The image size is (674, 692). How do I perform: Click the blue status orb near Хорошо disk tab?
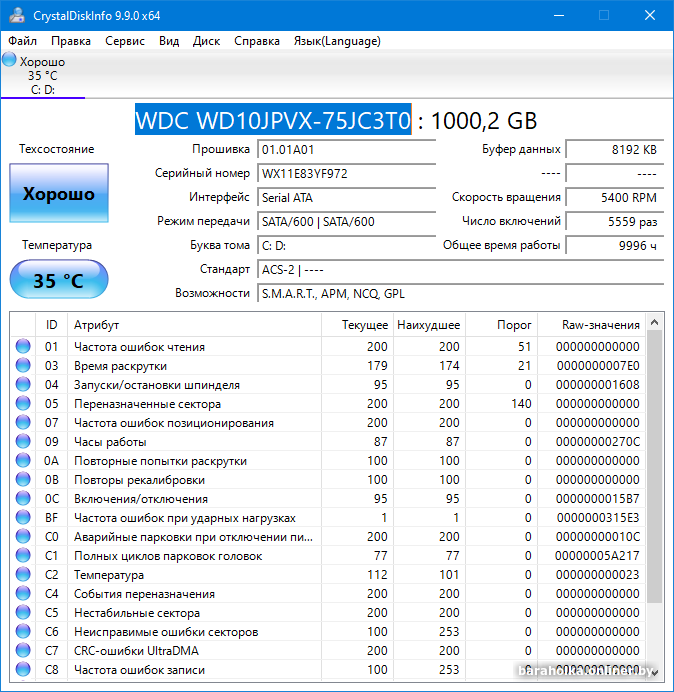[9, 60]
